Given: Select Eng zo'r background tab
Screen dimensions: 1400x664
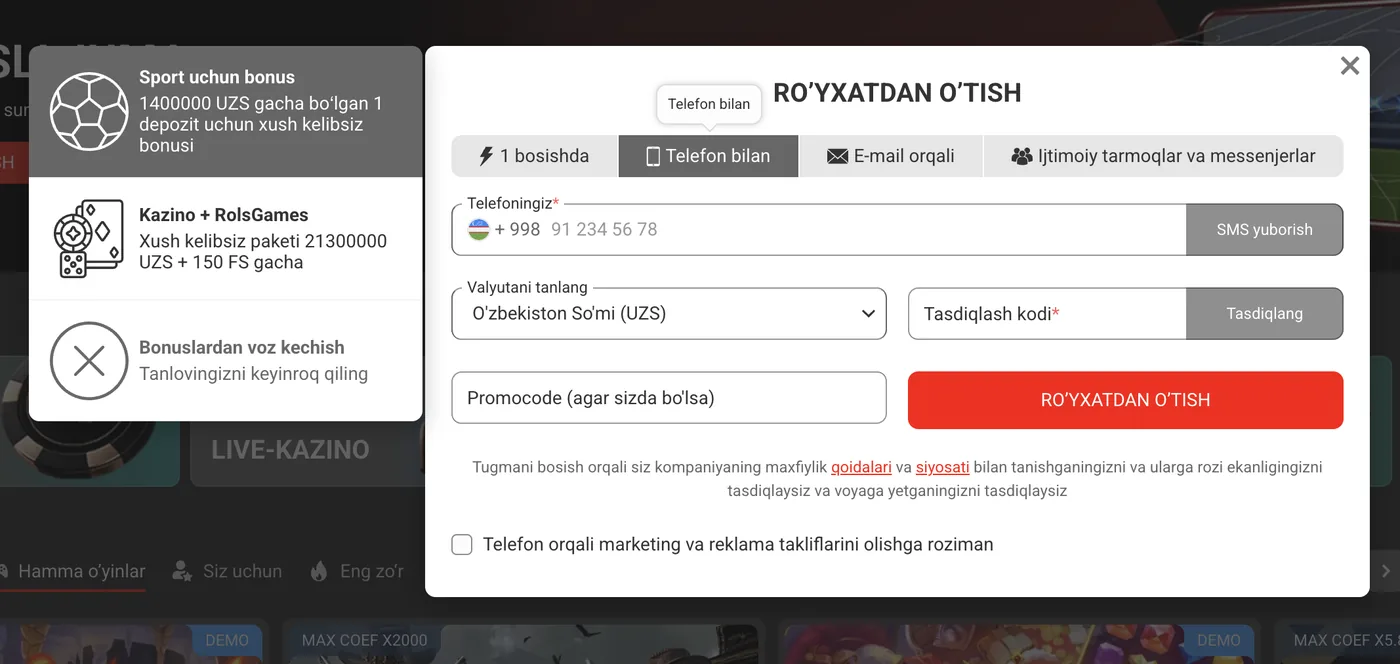Looking at the screenshot, I should click(357, 572).
